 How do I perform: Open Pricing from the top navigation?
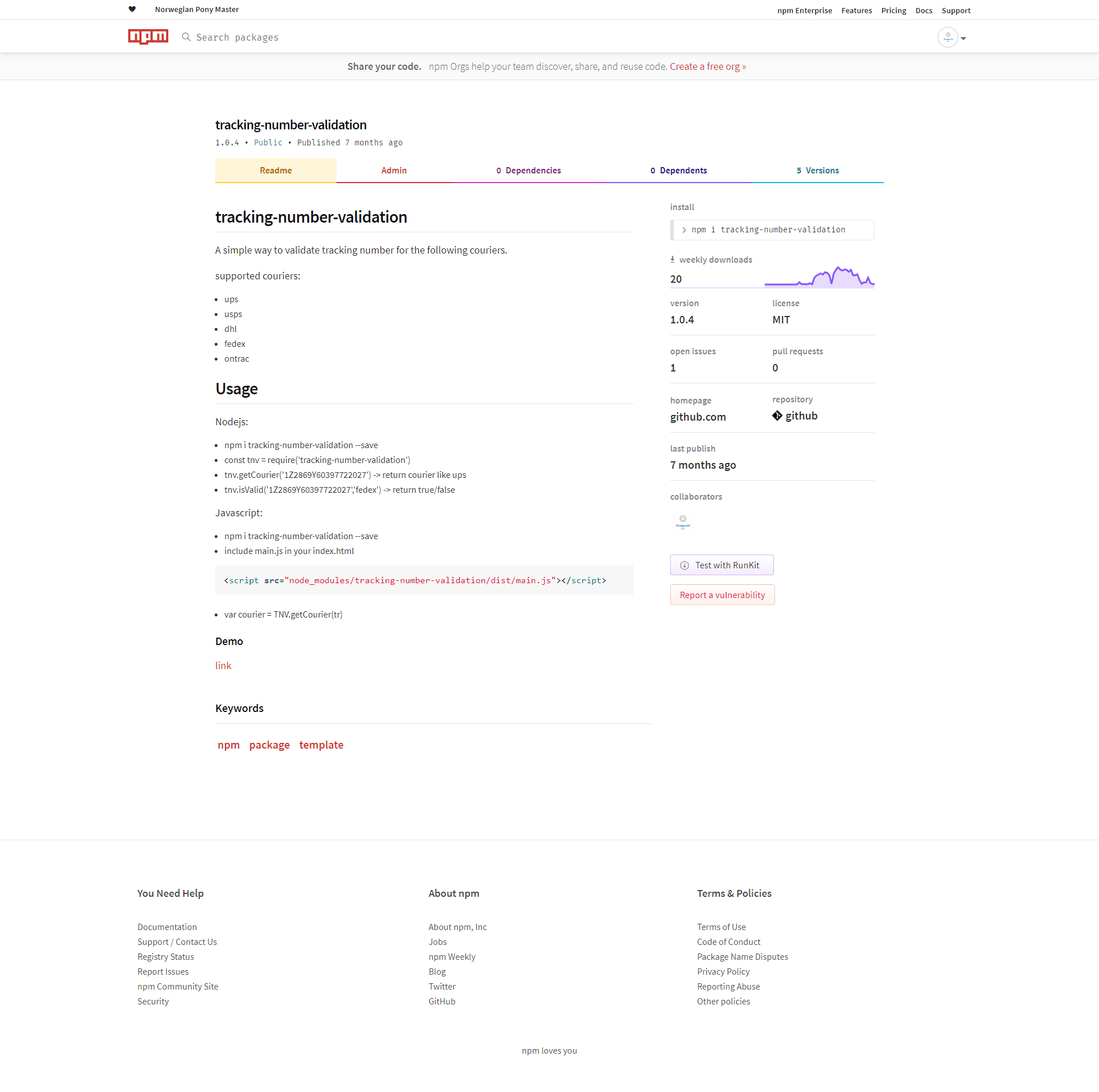tap(894, 10)
